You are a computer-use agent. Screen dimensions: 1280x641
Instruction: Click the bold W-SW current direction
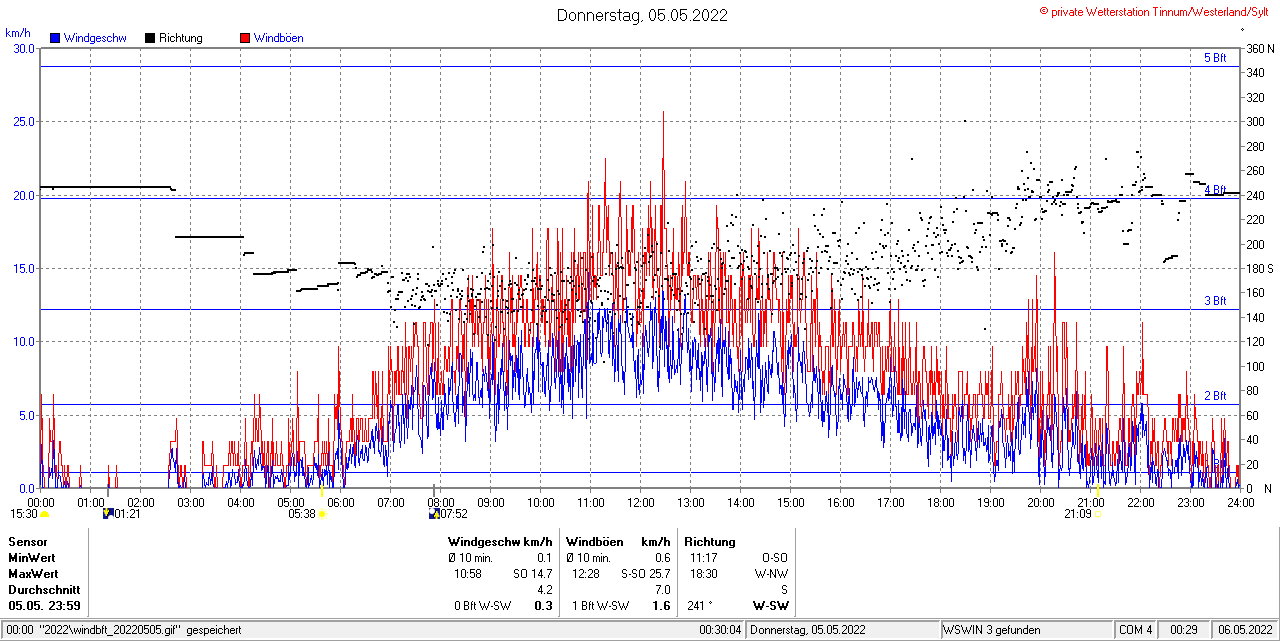coord(771,606)
